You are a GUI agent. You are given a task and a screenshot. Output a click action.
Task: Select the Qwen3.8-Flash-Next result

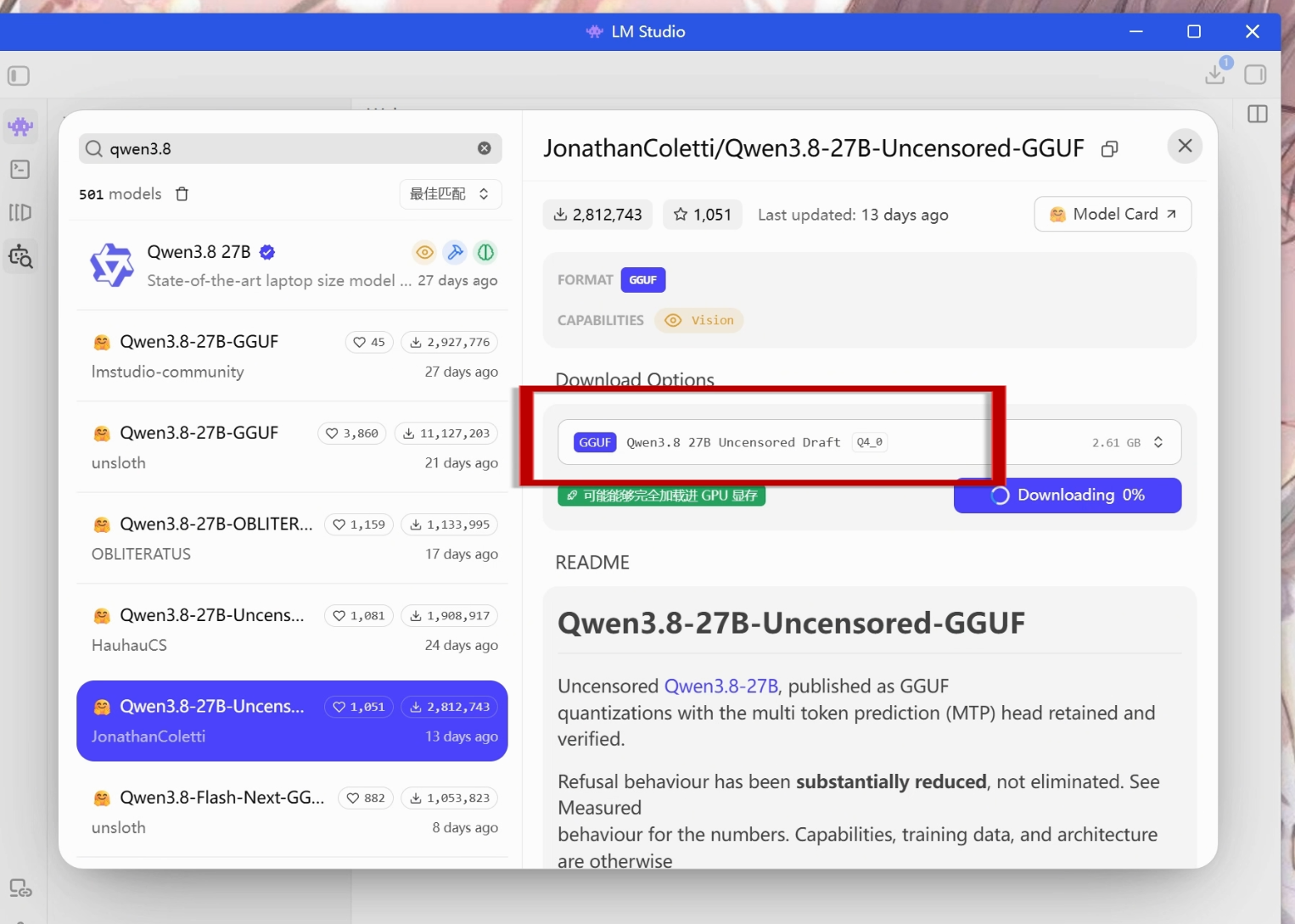point(293,812)
